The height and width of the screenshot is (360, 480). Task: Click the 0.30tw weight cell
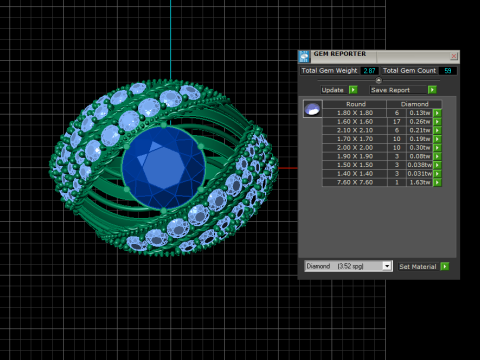420,148
